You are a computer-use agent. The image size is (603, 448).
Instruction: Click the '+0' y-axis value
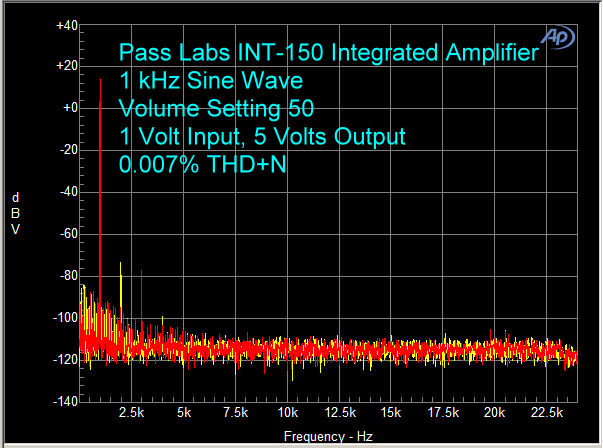click(71, 108)
